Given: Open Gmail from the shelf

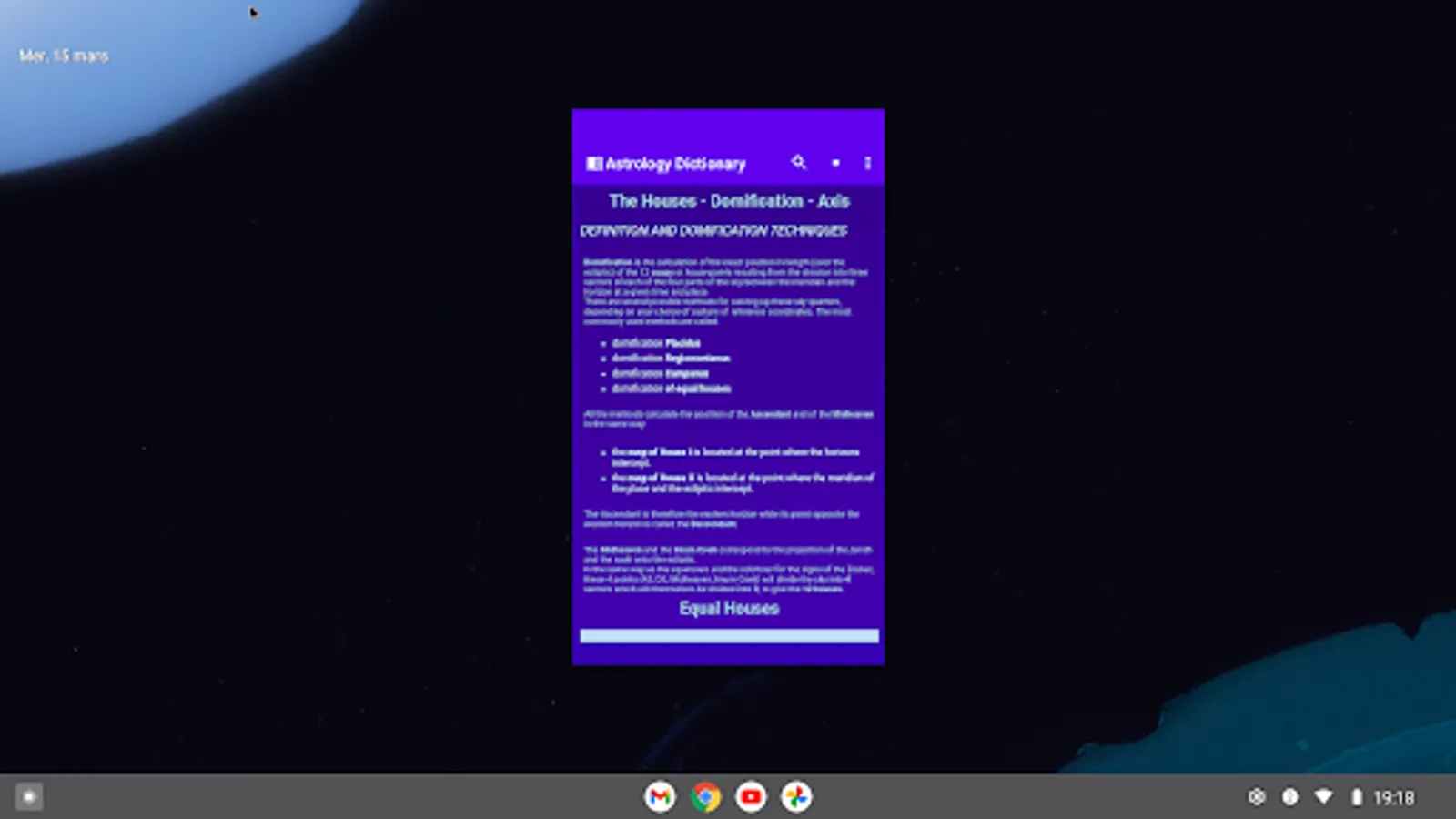Looking at the screenshot, I should click(x=660, y=797).
